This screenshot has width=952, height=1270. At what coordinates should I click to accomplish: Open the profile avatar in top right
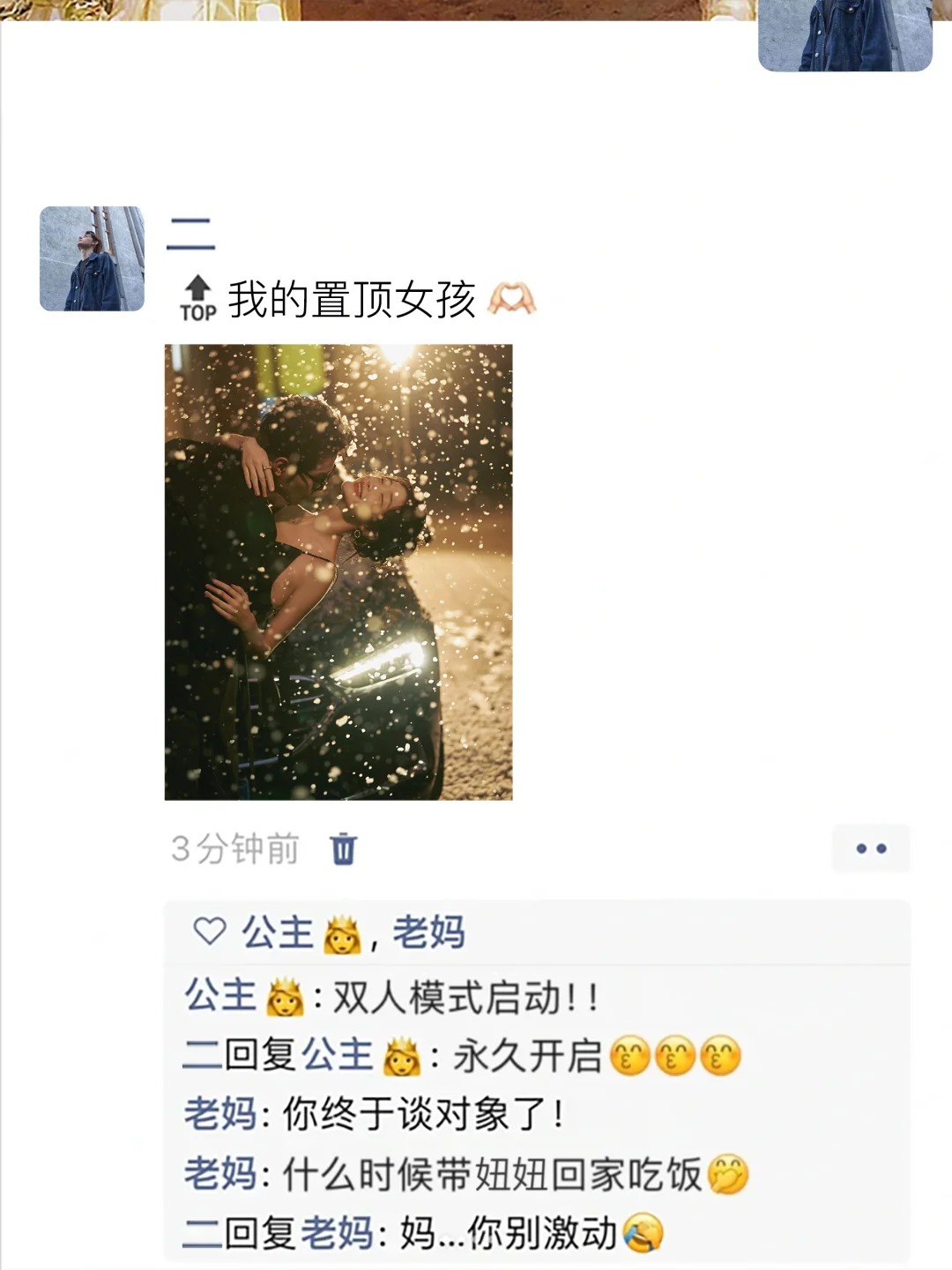click(x=845, y=35)
